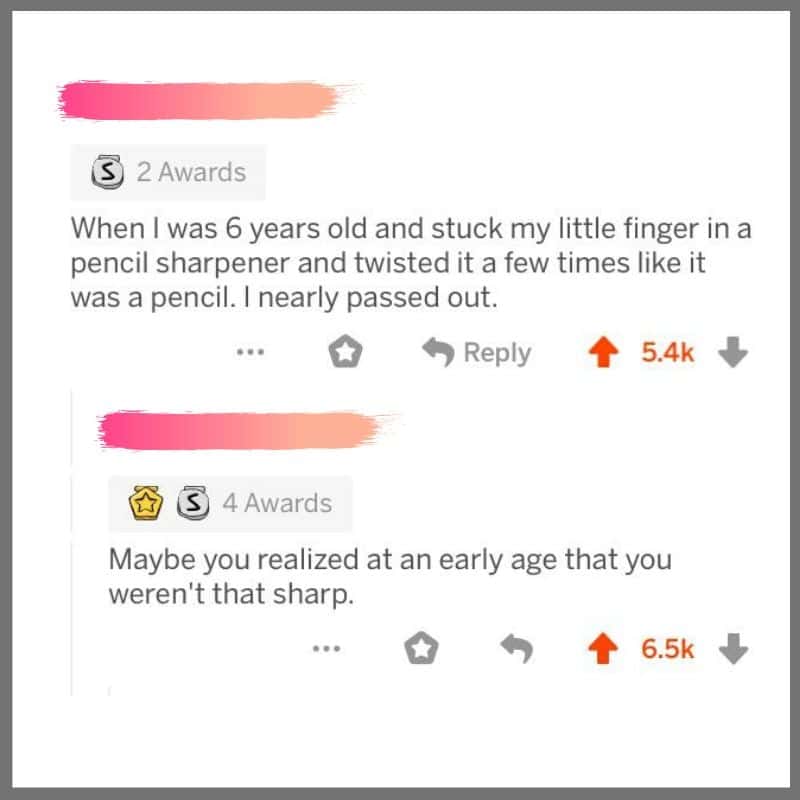Expand the 2 Awards list on the top comment
The image size is (800, 800).
coord(189,170)
